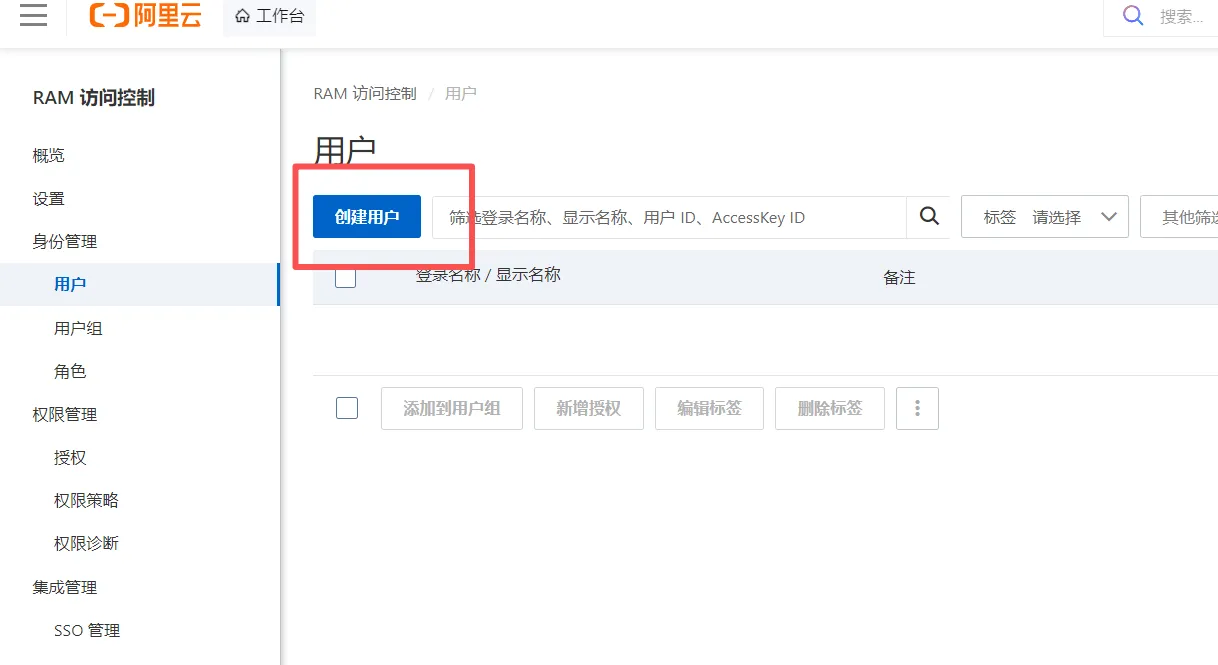The image size is (1218, 665).
Task: Tick the checkbox next to 添加到用户组
Action: tap(347, 408)
